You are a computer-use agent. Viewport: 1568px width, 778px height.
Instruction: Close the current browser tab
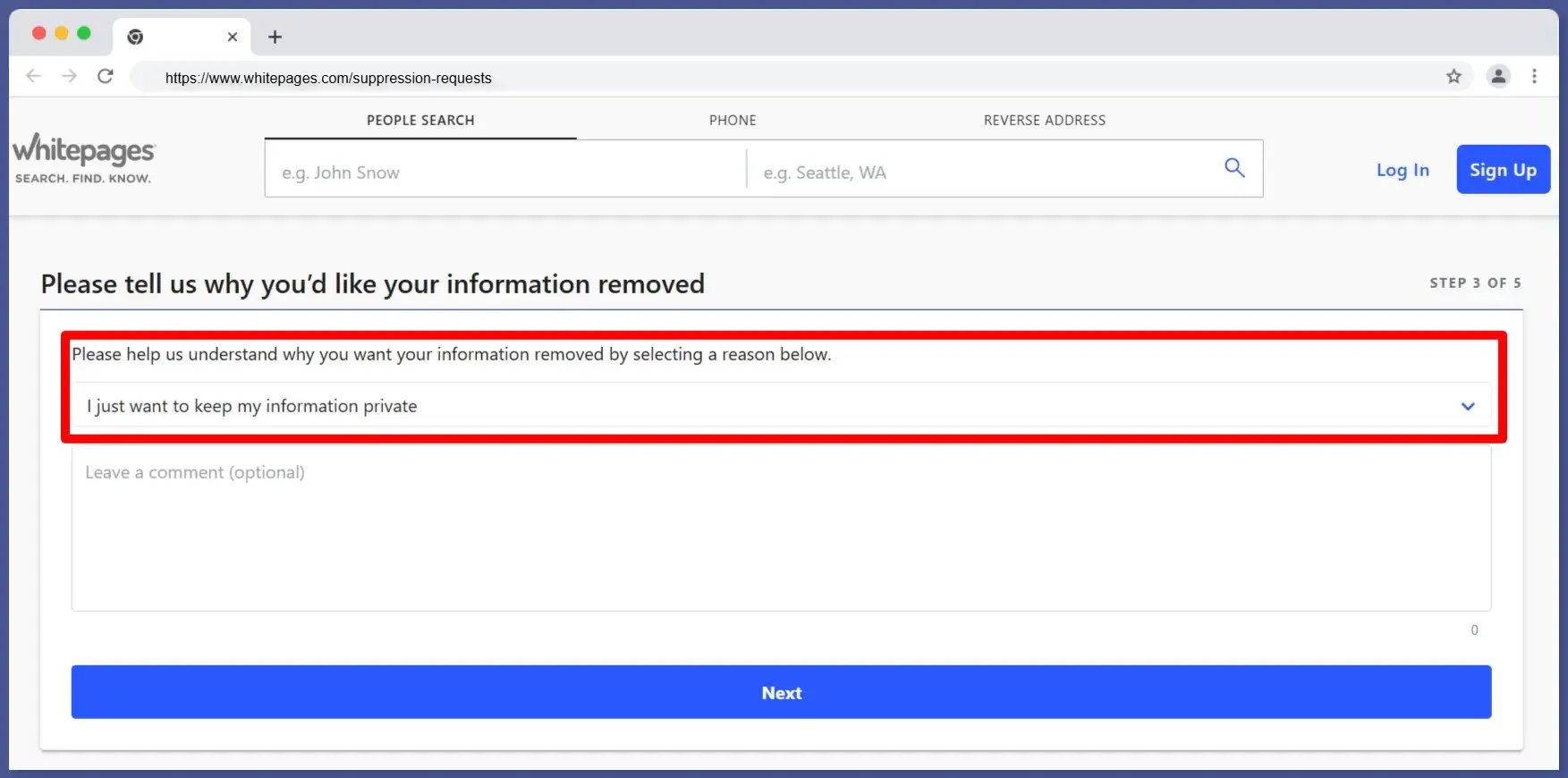(233, 37)
